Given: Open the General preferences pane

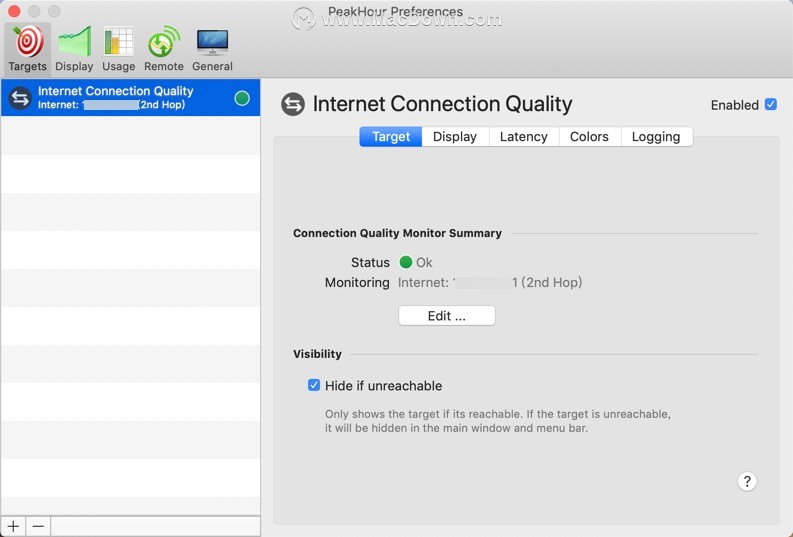Looking at the screenshot, I should coord(212,49).
